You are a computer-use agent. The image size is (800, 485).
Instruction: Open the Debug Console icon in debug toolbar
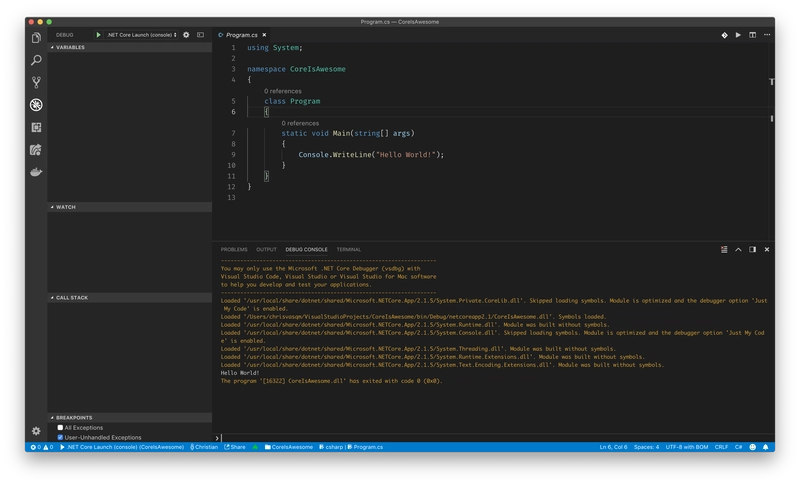(201, 35)
